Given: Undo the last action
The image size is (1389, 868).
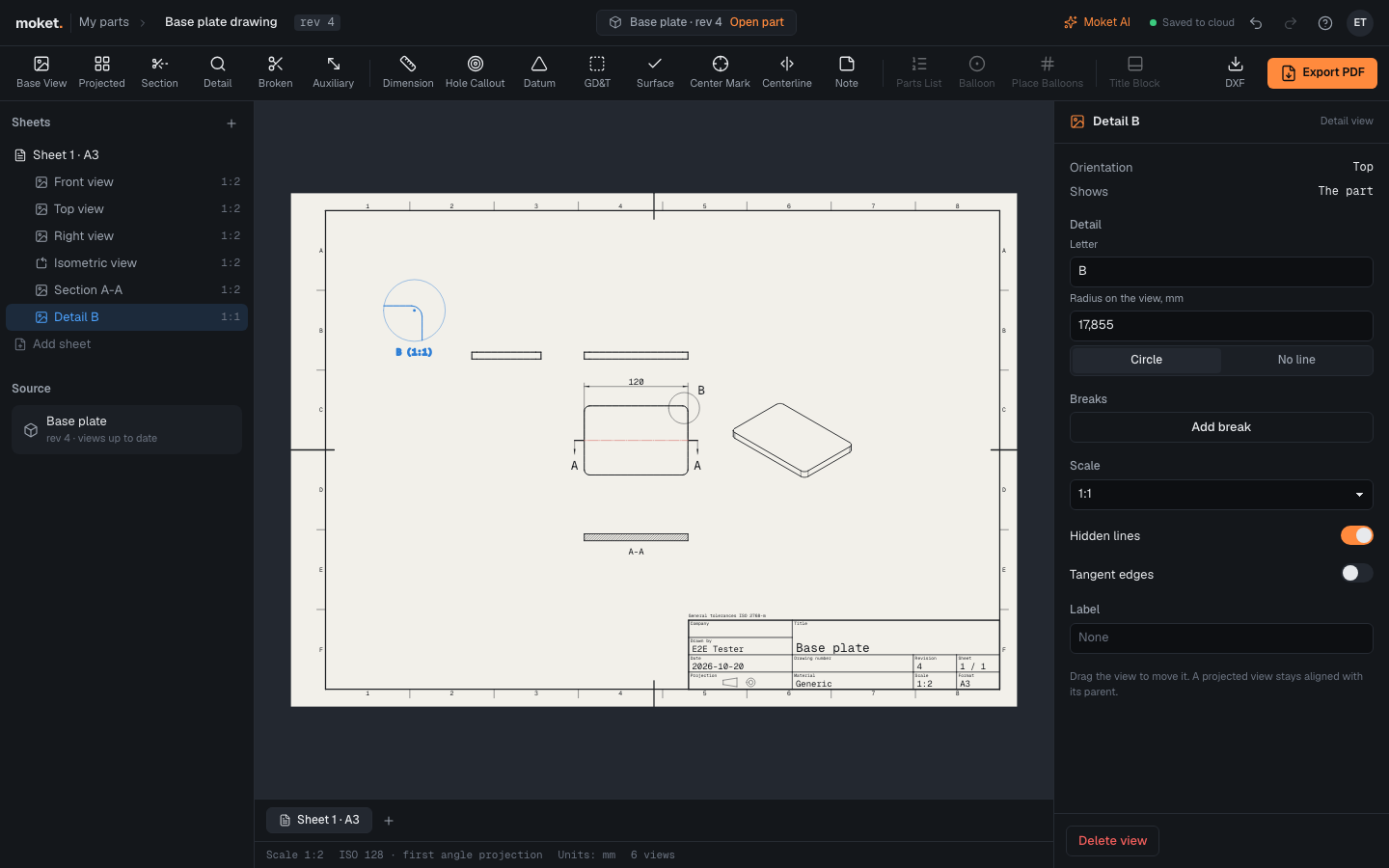Looking at the screenshot, I should tap(1256, 22).
